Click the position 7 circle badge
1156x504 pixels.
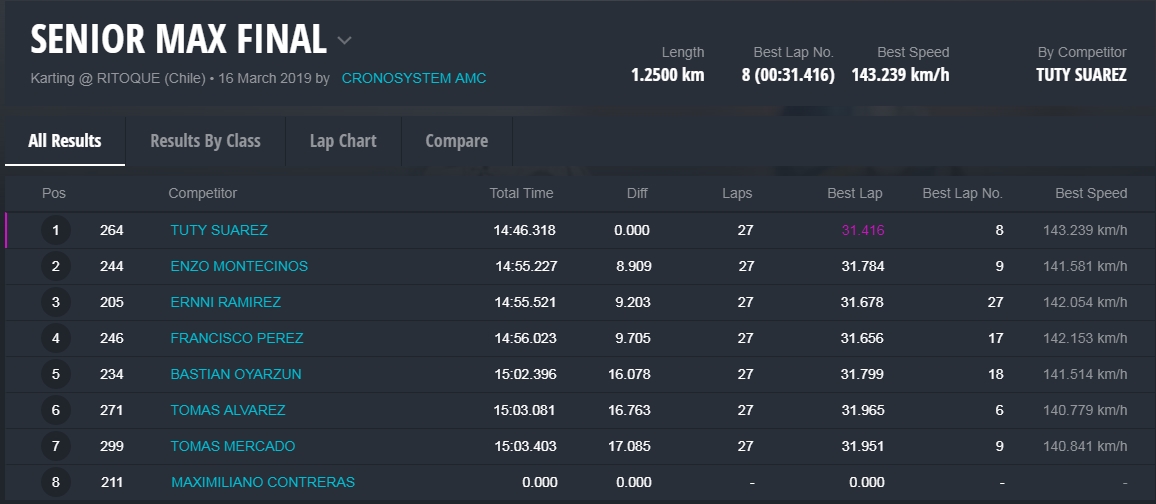[x=56, y=446]
